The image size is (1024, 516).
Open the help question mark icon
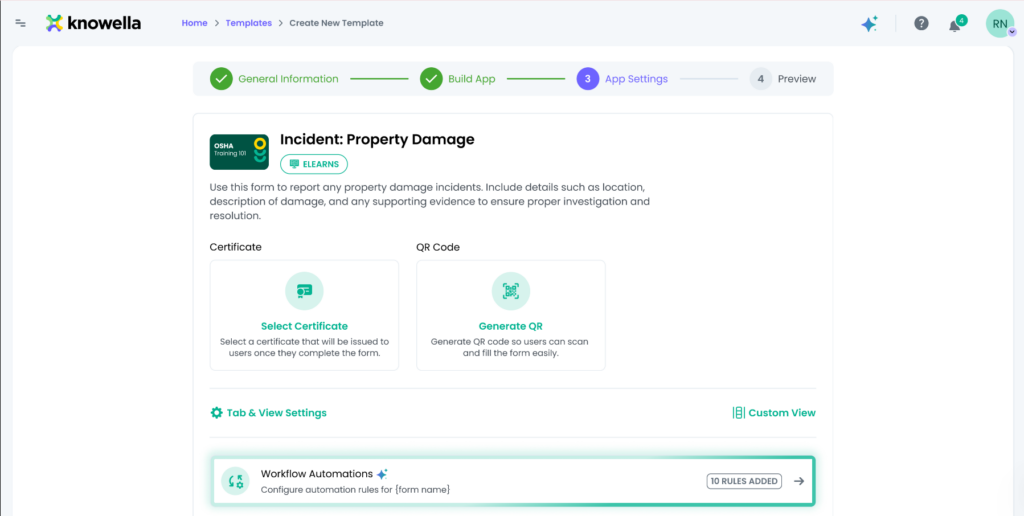click(921, 24)
